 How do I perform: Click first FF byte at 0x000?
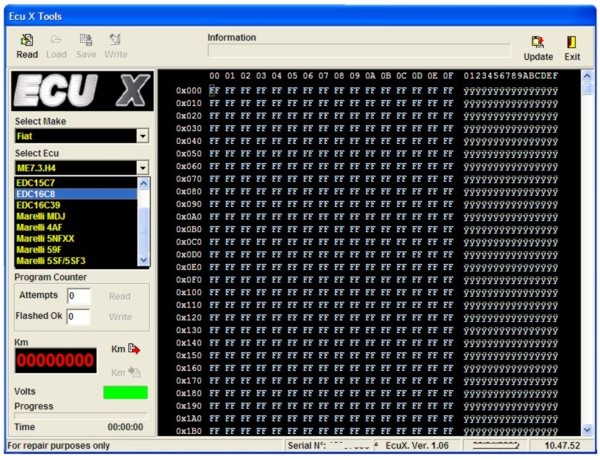click(214, 91)
